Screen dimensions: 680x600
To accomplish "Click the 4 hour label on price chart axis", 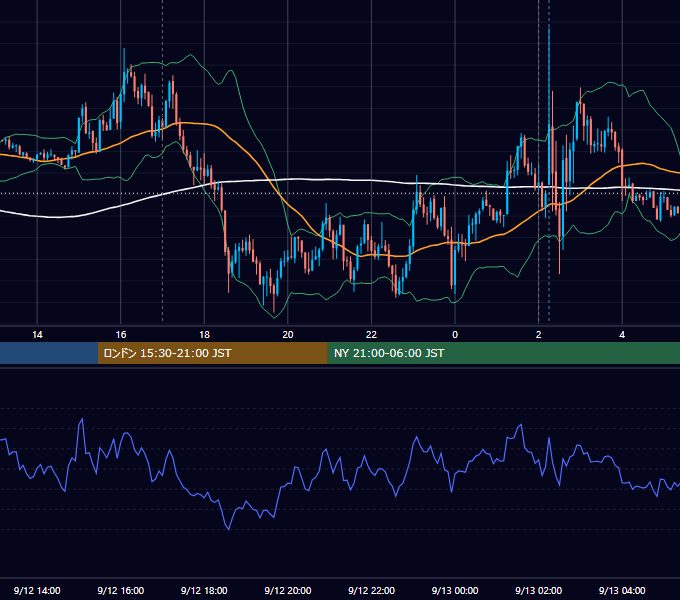I will pos(622,334).
